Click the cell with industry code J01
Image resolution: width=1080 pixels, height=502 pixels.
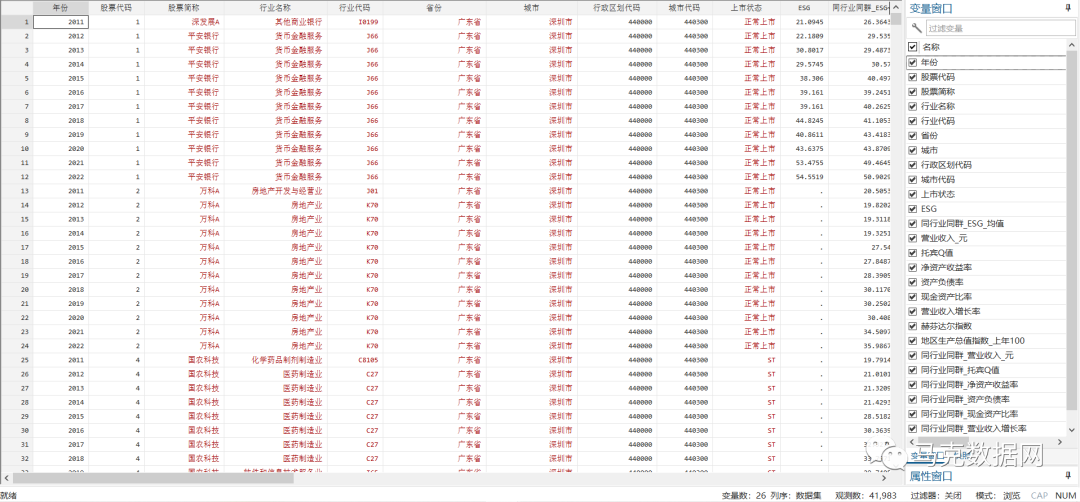[x=355, y=191]
